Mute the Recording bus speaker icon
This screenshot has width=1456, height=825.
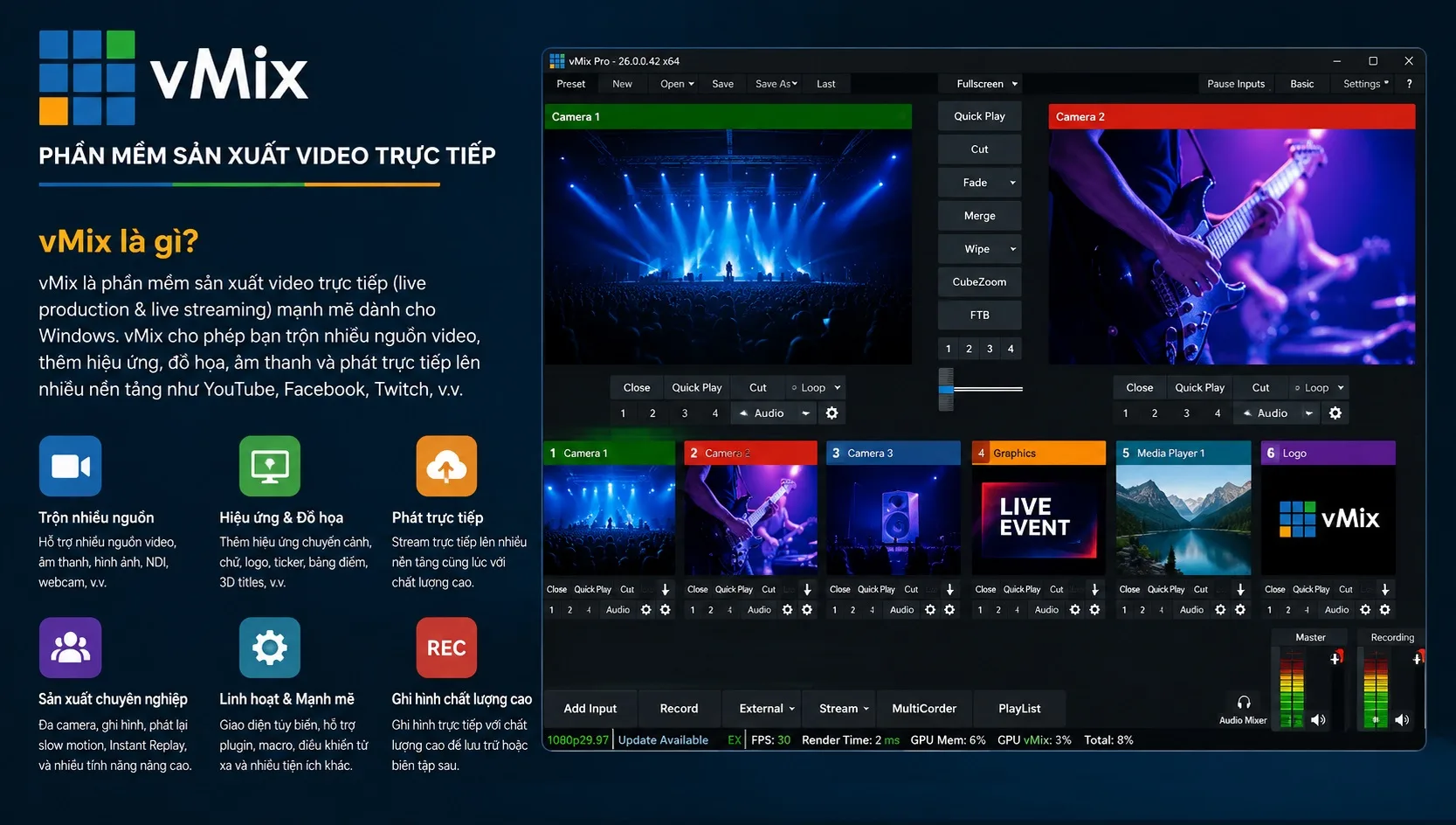[1402, 720]
